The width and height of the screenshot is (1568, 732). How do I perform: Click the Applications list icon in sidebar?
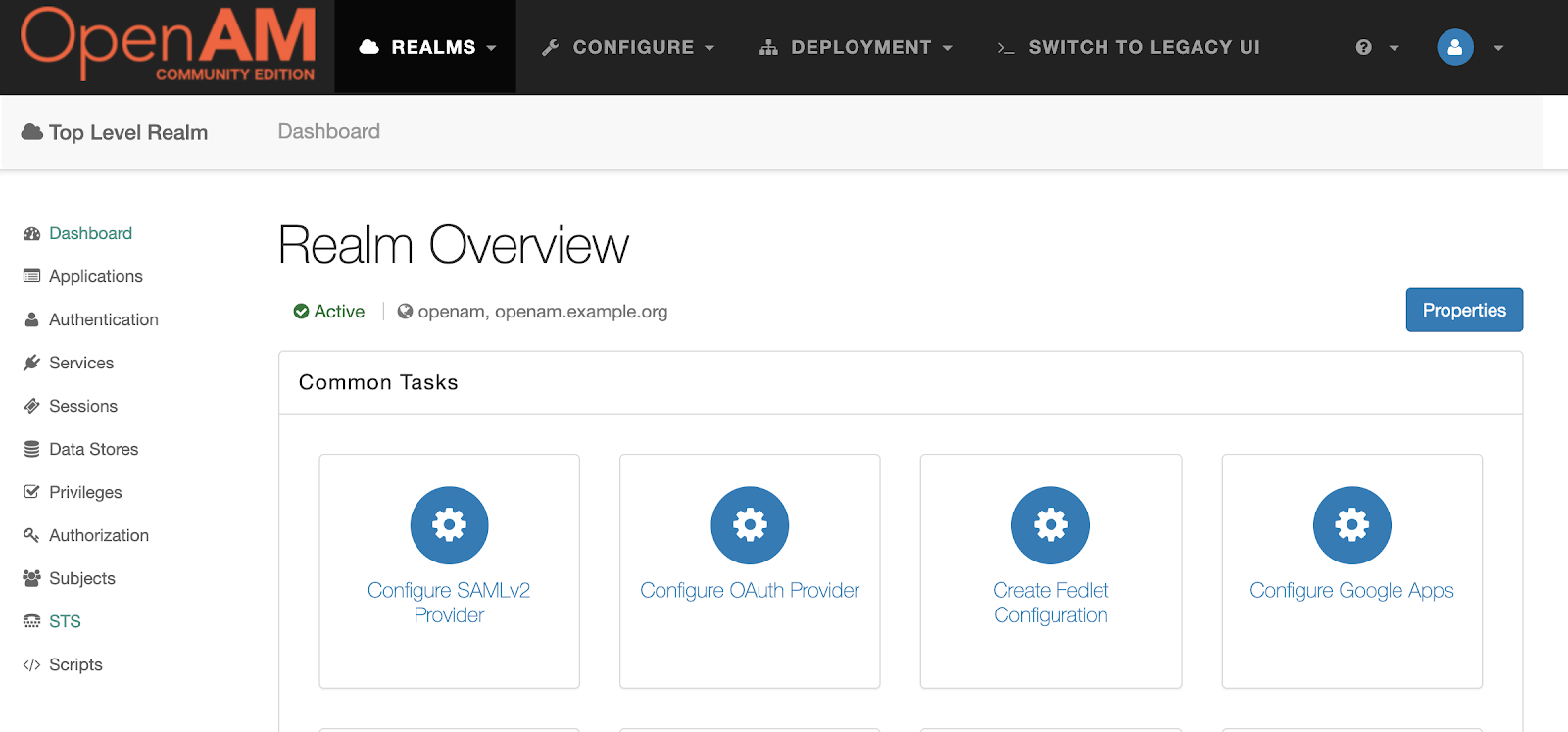[x=31, y=276]
